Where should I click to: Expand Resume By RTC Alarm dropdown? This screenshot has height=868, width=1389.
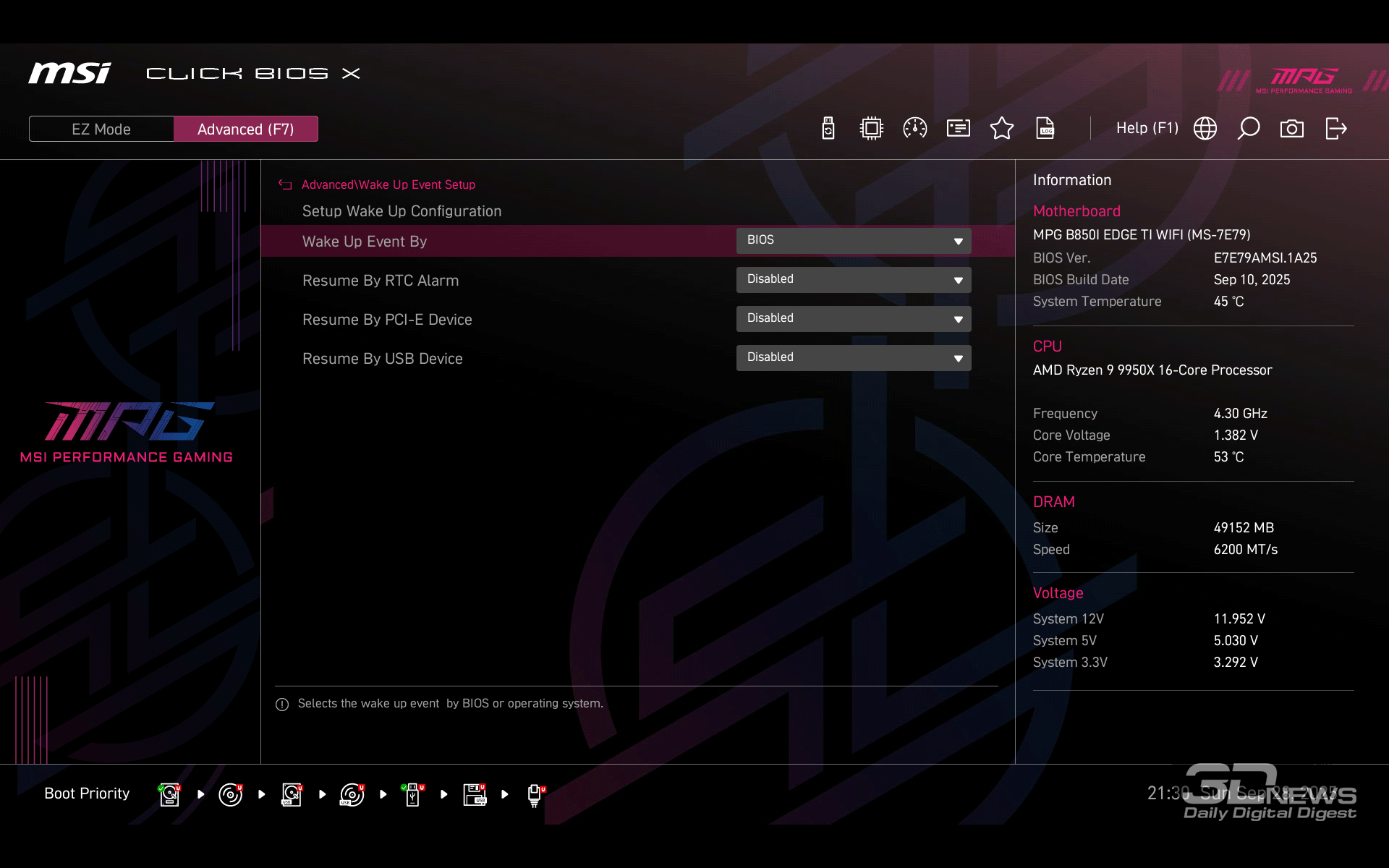click(854, 280)
